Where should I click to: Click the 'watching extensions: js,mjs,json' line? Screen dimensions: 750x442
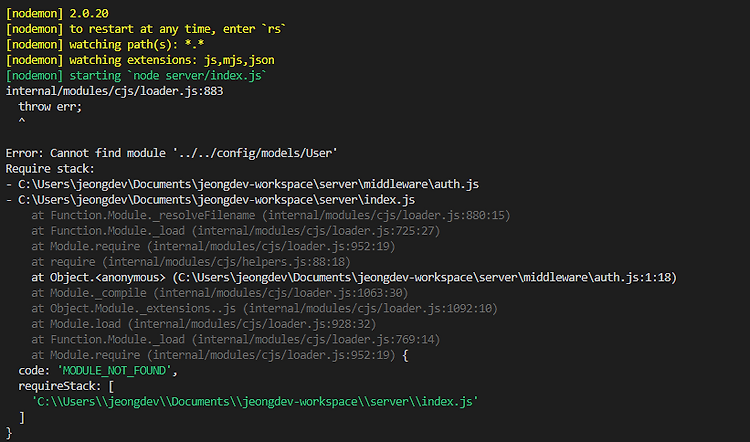pos(140,60)
